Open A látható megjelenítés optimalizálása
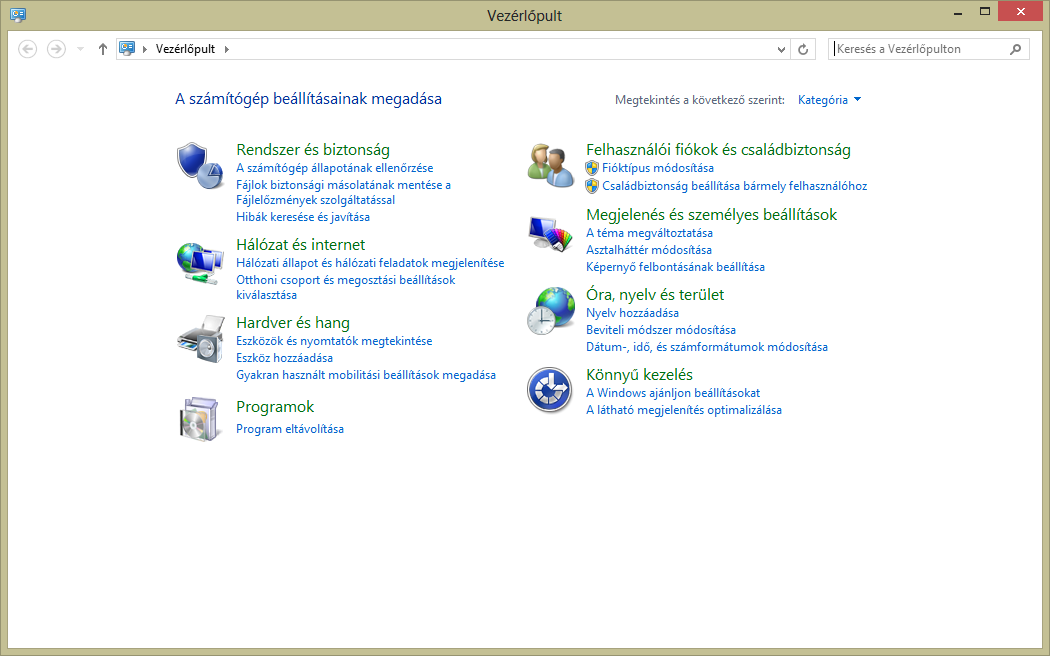 (x=684, y=410)
